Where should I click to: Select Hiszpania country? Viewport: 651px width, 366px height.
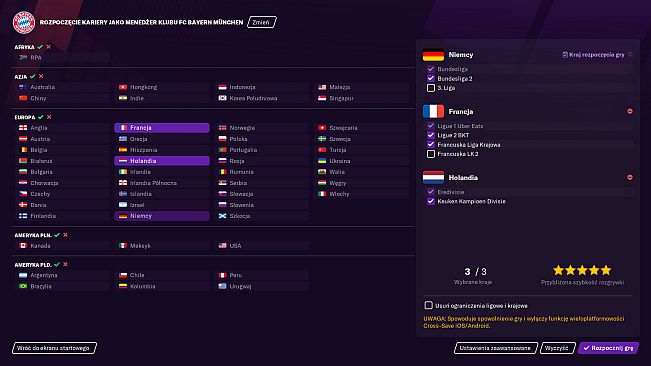162,150
